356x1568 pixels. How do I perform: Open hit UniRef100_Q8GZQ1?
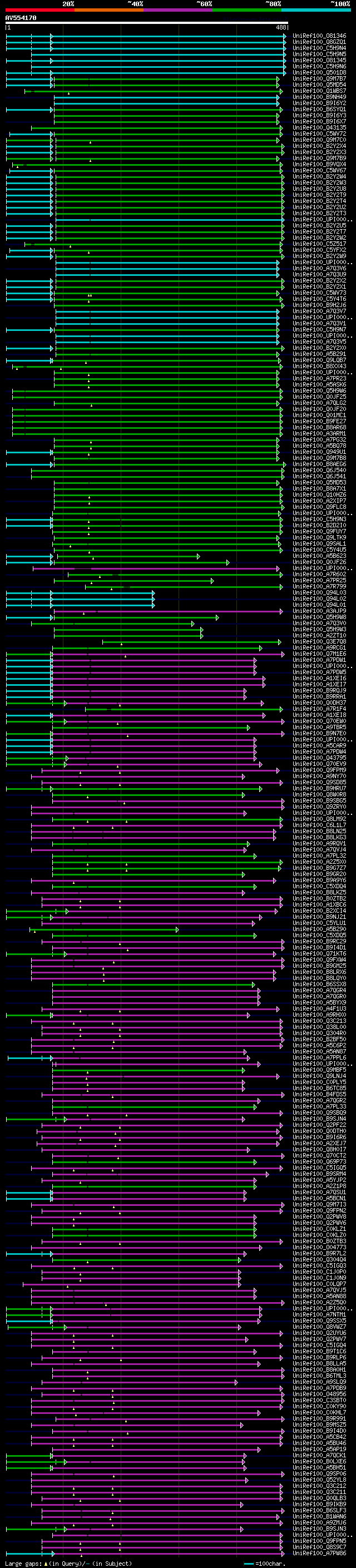[319, 42]
